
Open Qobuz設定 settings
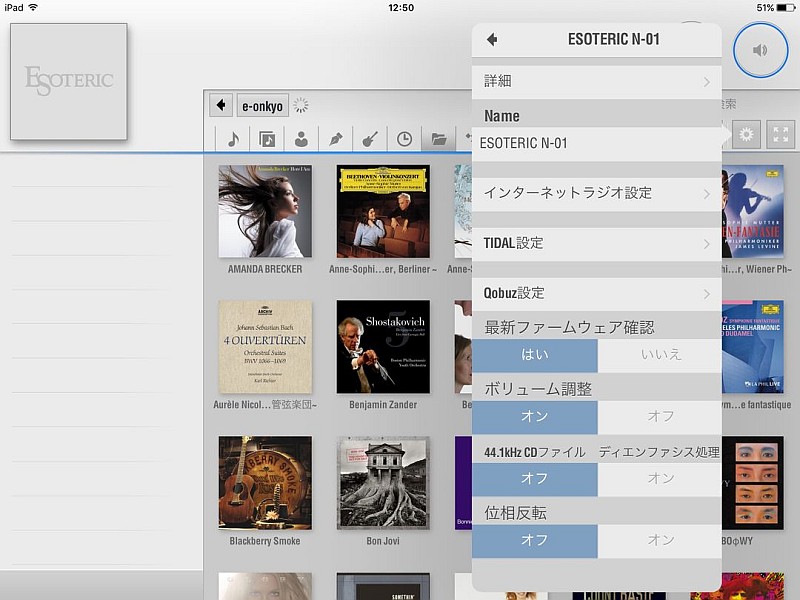[597, 293]
